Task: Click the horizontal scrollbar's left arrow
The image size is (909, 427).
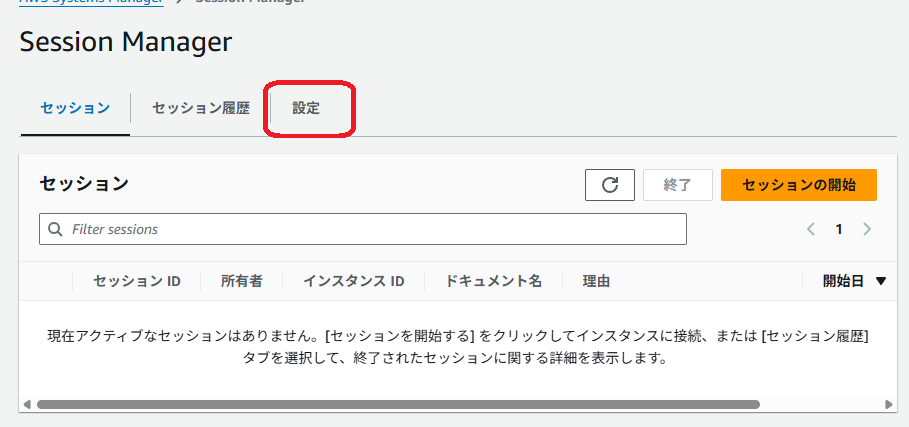Action: coord(28,405)
